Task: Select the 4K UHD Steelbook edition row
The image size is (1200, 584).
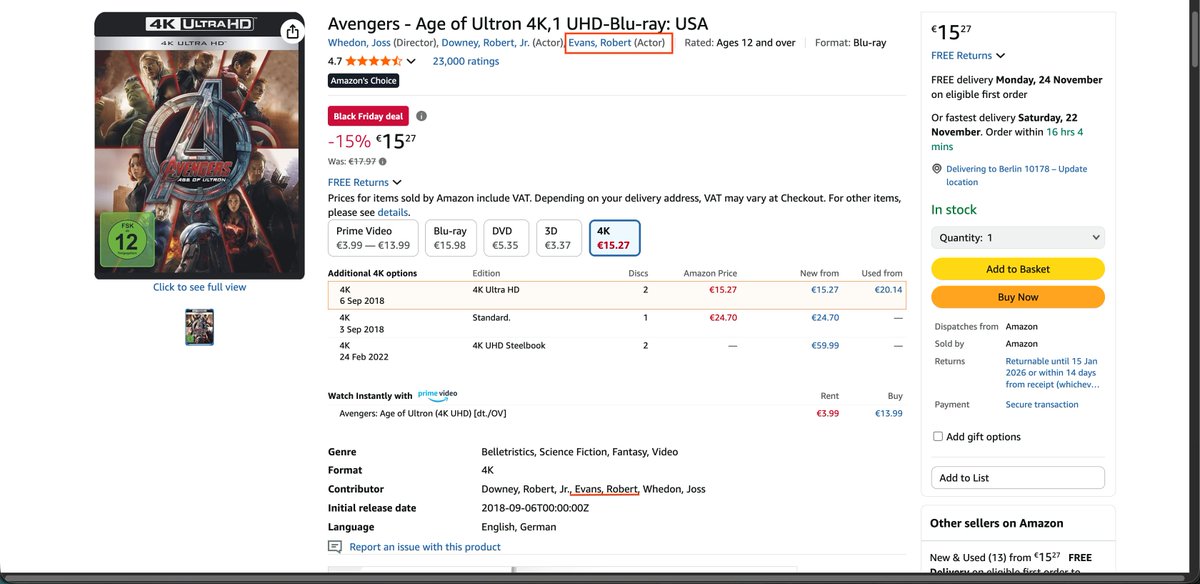Action: [617, 351]
